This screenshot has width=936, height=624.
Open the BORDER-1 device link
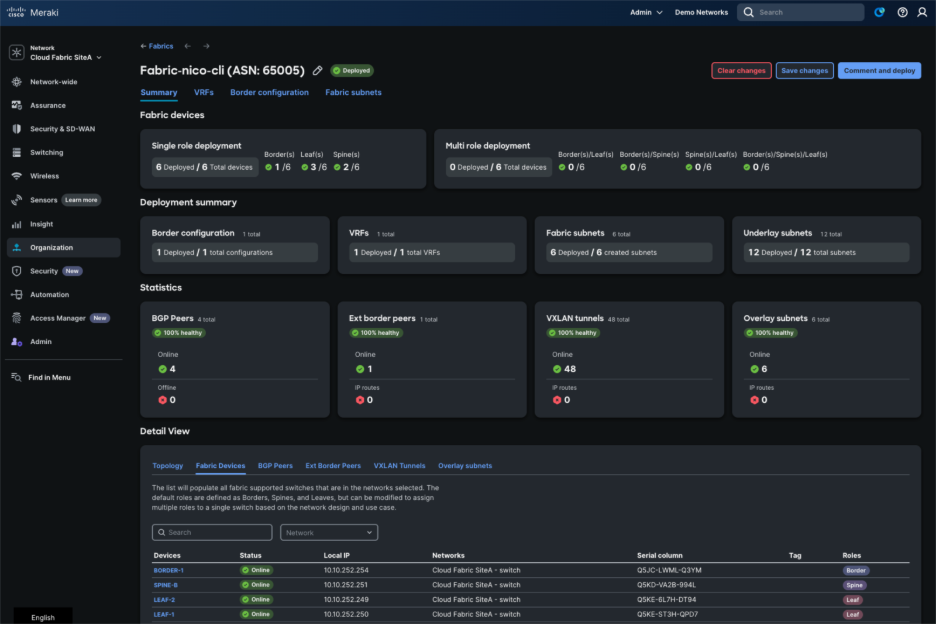[x=168, y=570]
